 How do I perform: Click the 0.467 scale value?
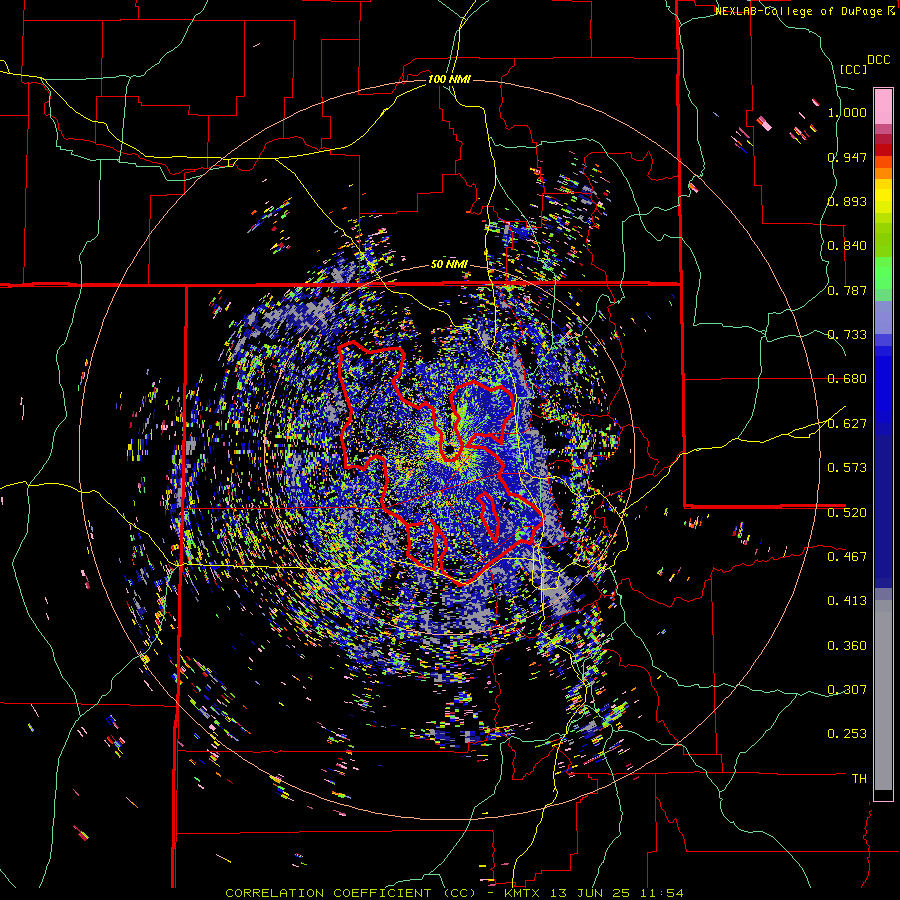847,557
